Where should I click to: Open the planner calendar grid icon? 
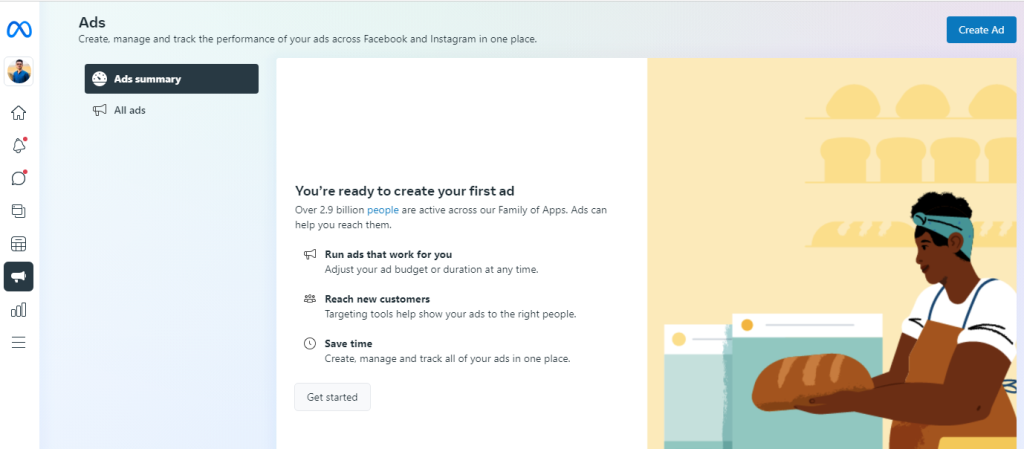19,244
